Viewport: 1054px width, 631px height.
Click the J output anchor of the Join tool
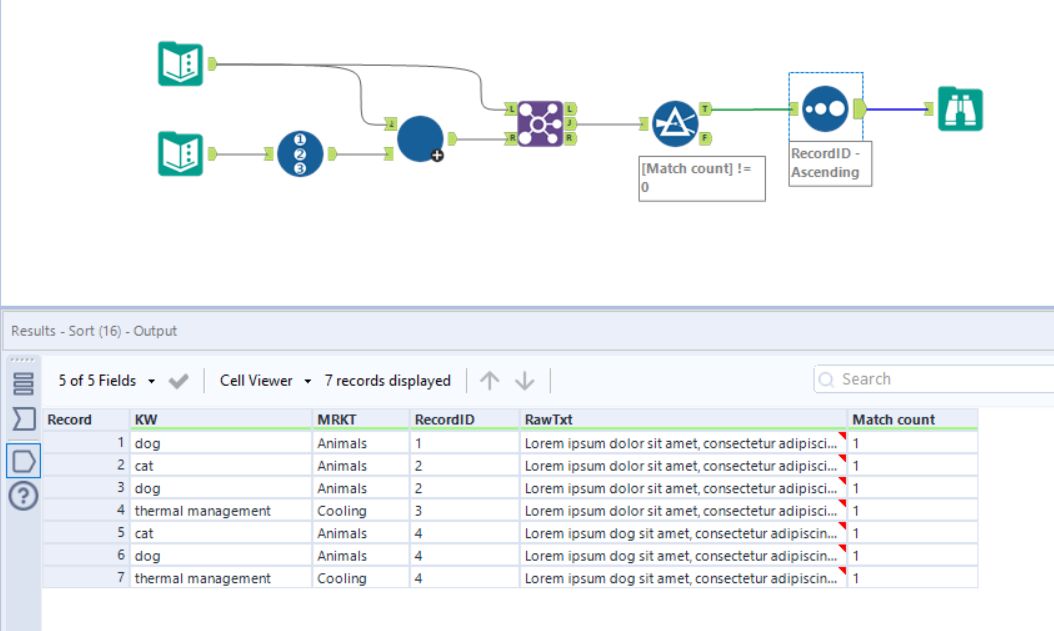pyautogui.click(x=568, y=122)
